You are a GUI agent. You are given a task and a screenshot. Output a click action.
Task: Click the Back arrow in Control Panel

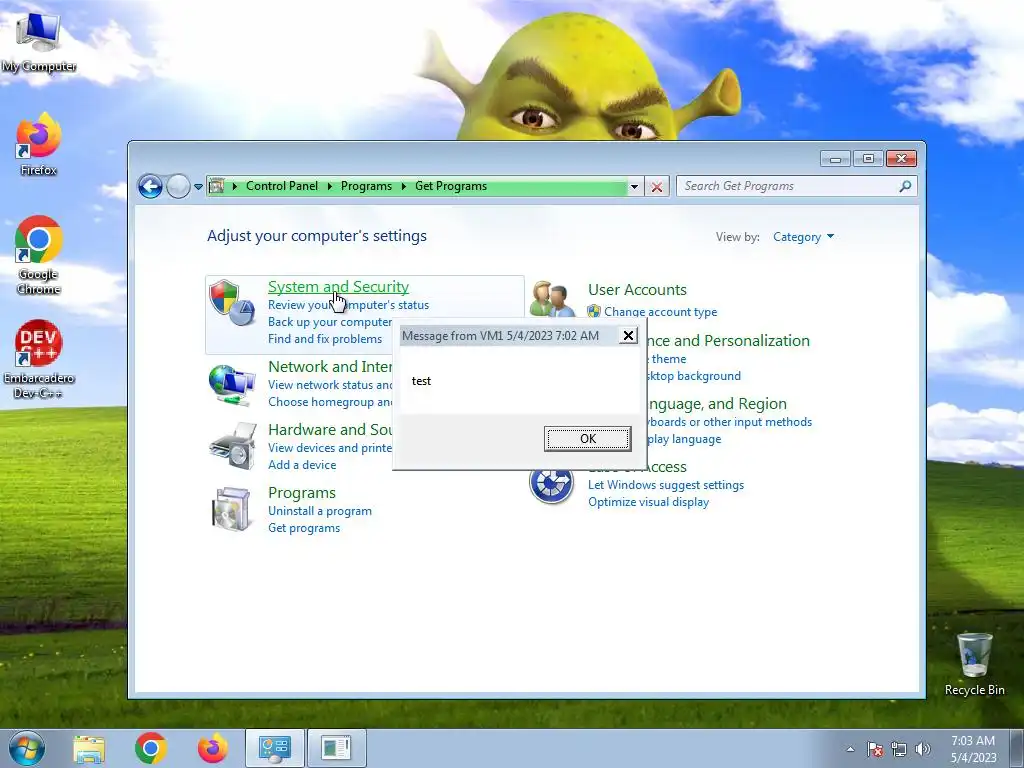(x=150, y=187)
